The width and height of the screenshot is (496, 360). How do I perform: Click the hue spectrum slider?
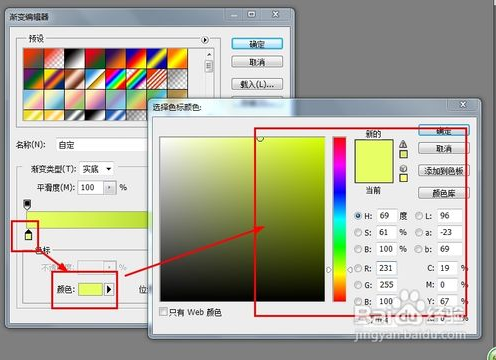coord(340,219)
